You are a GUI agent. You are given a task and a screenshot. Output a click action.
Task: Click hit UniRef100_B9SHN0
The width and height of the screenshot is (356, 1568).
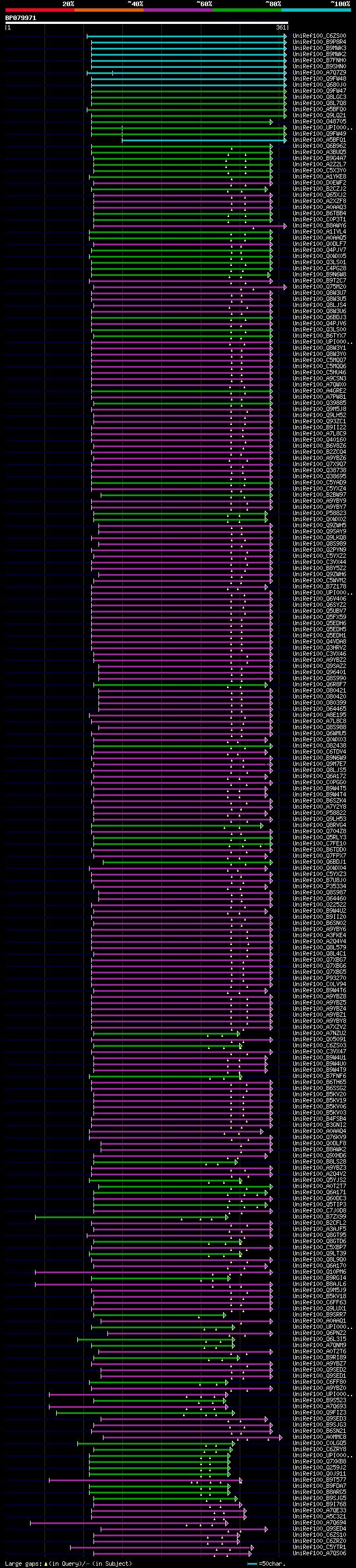click(319, 66)
